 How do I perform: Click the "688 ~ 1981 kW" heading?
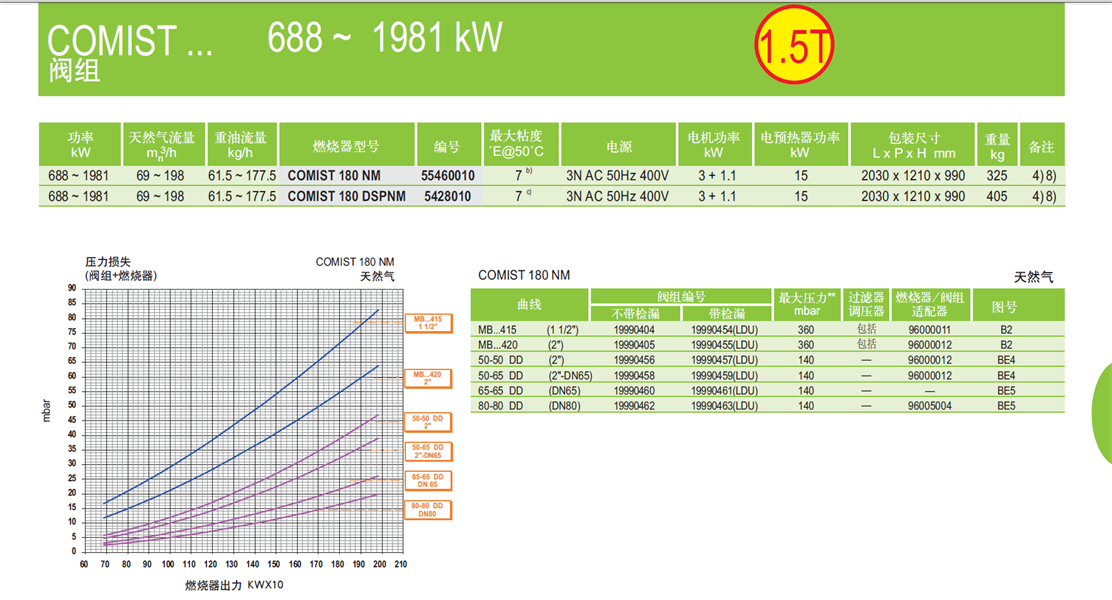385,38
